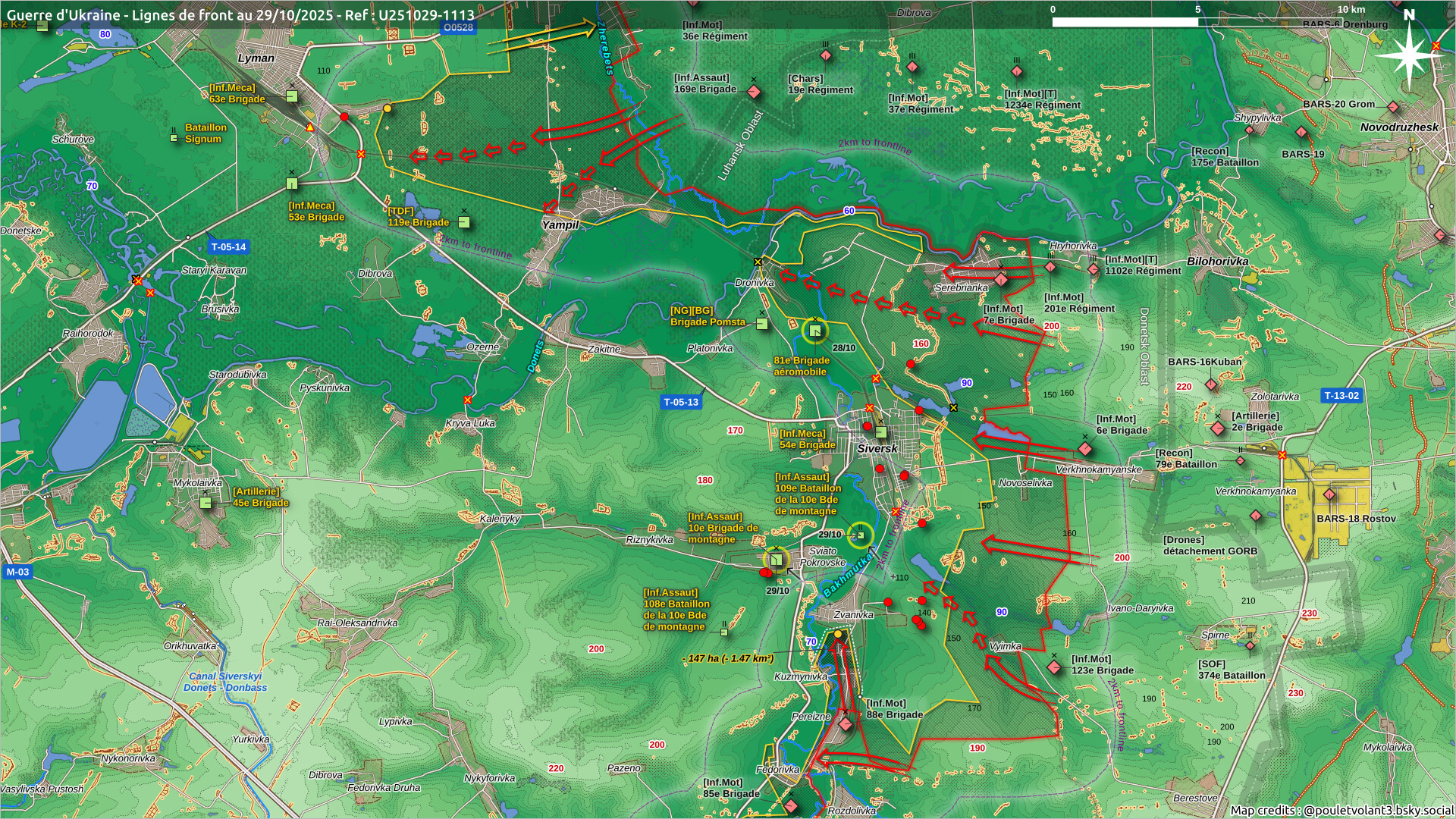Select the BARS-18 Rostov red diamond marker
Viewport: 1456px width, 819px height.
tap(1329, 494)
